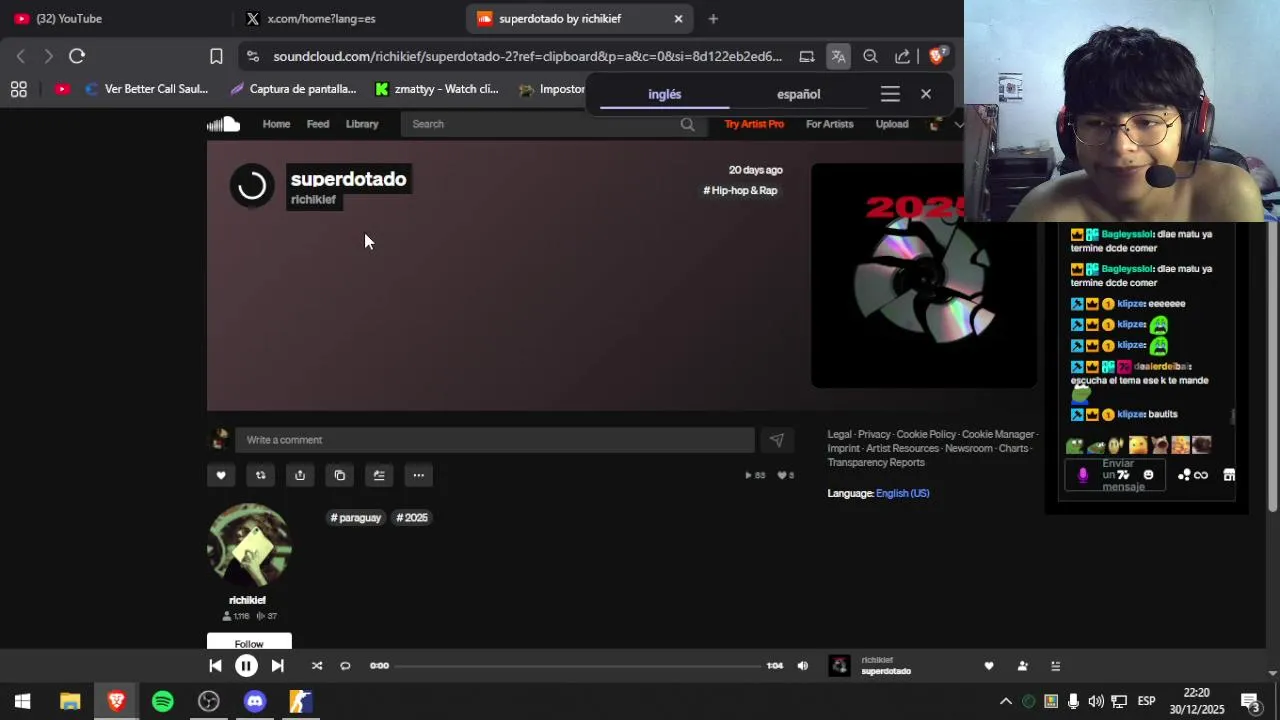Image resolution: width=1280 pixels, height=720 pixels.
Task: Expand the user avatar menu chevron
Action: pos(958,124)
